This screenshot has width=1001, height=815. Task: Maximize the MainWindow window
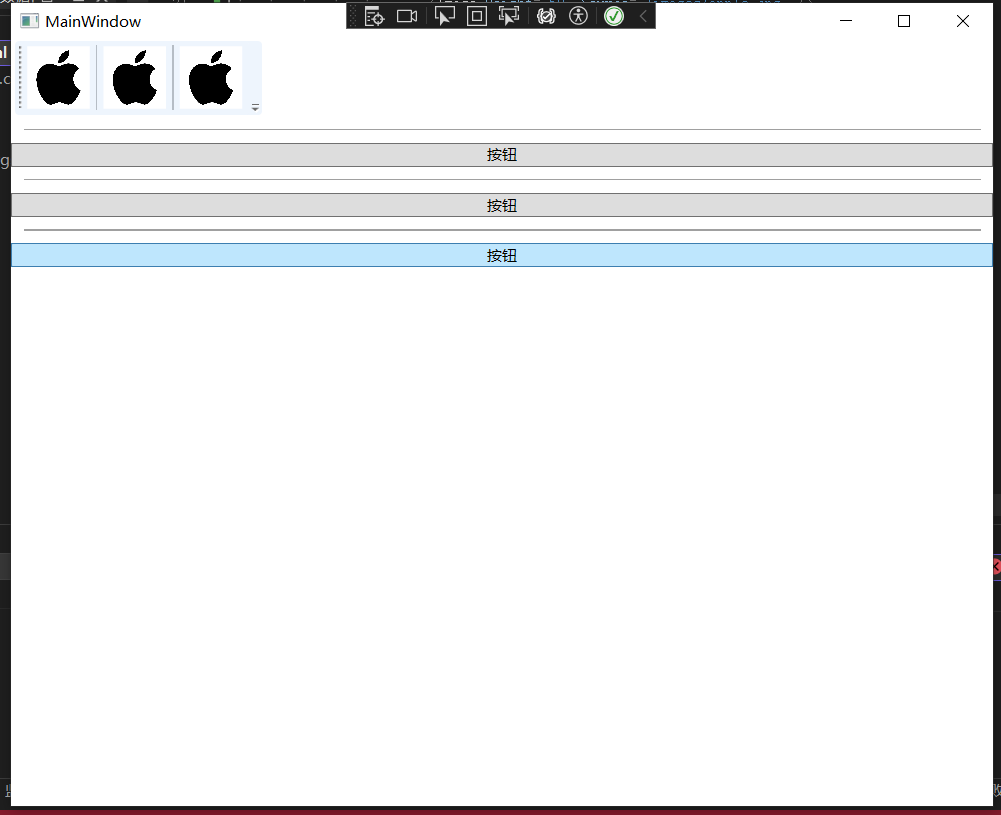click(x=904, y=21)
